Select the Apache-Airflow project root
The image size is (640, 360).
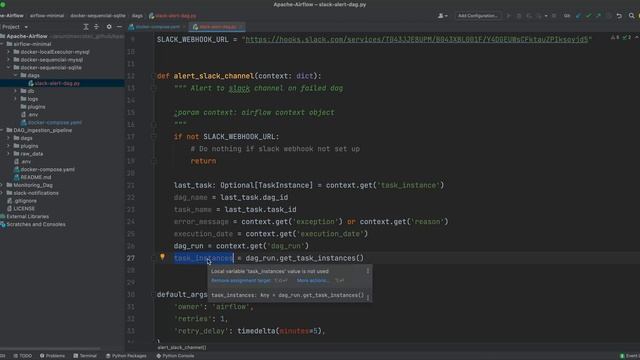point(27,36)
